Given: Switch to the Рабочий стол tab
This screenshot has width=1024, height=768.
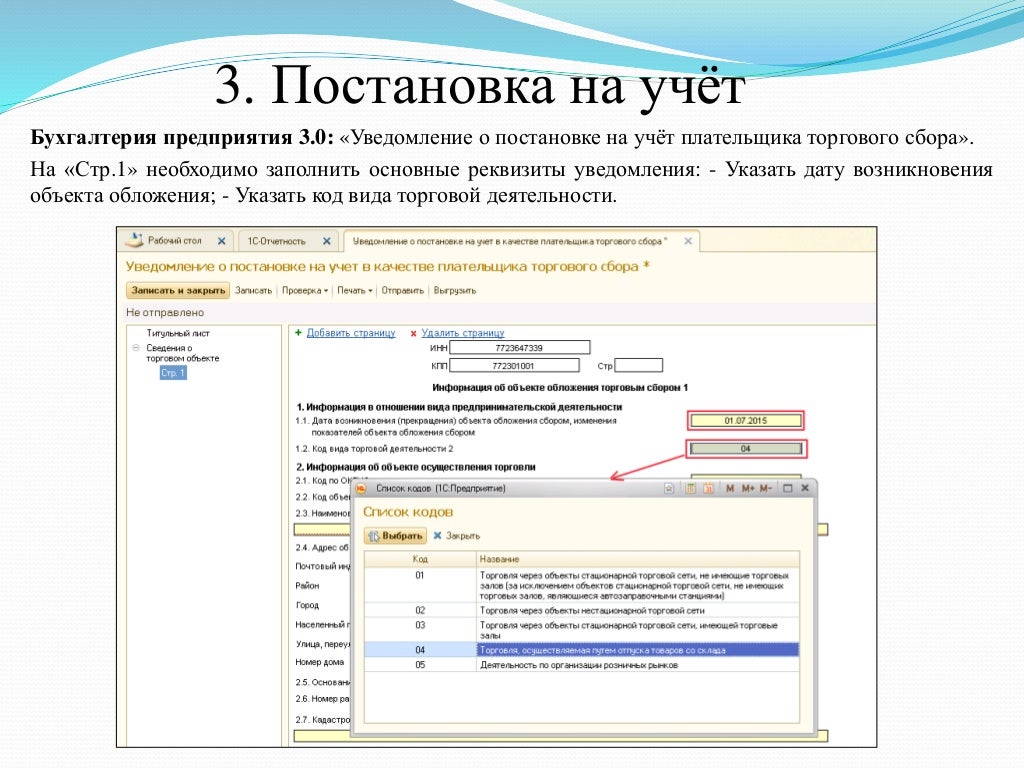Looking at the screenshot, I should [x=174, y=240].
